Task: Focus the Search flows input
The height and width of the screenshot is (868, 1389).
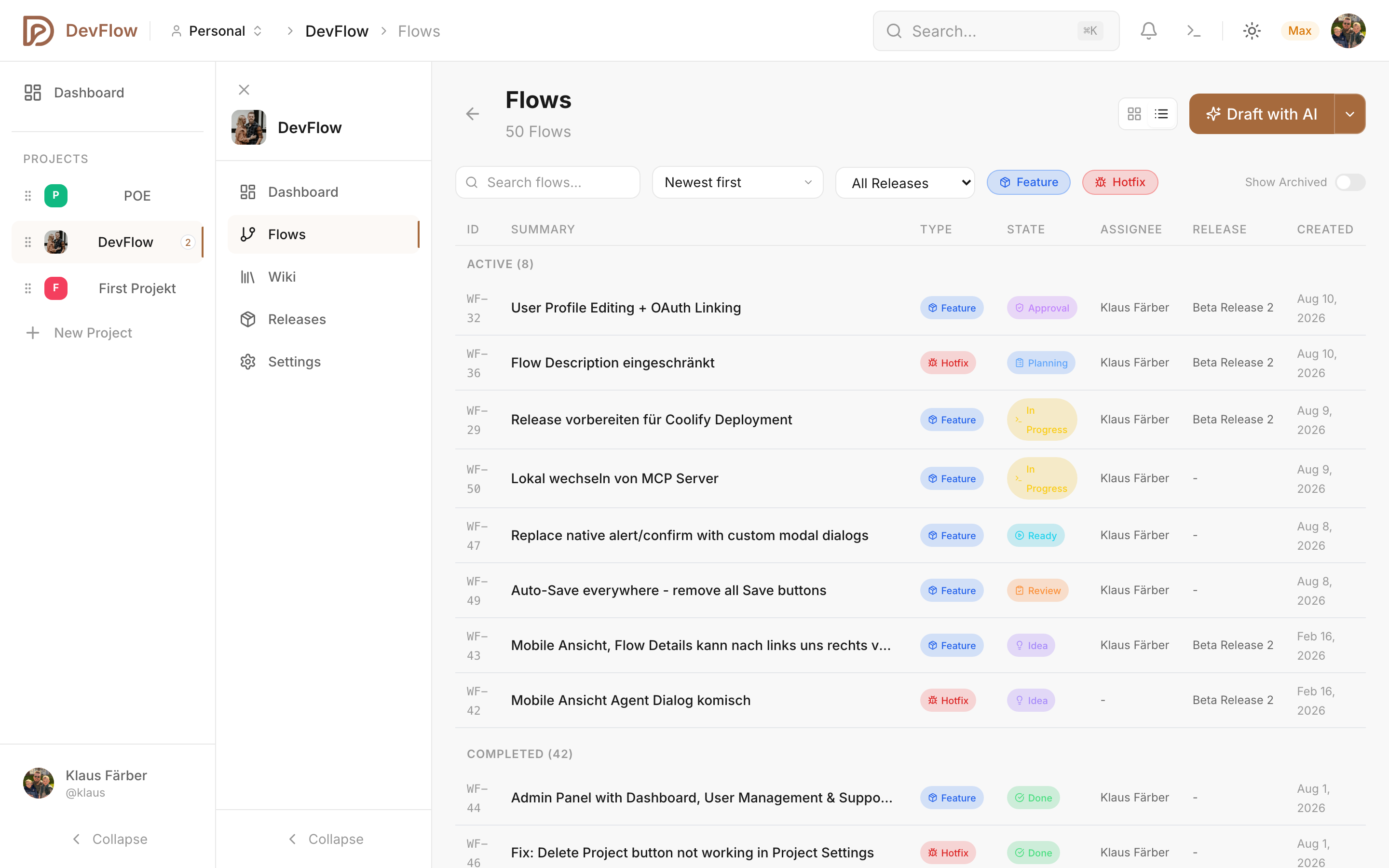Action: click(x=547, y=183)
